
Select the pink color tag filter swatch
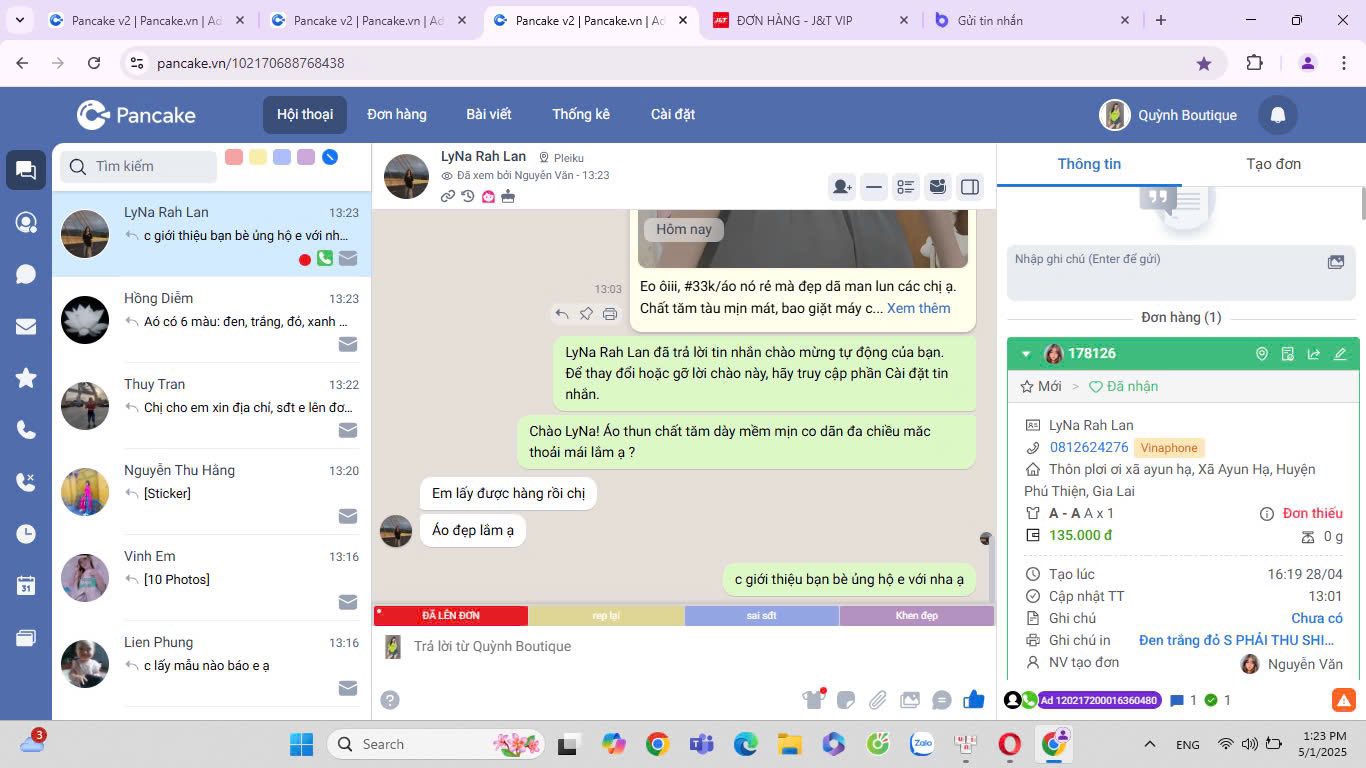pos(234,157)
